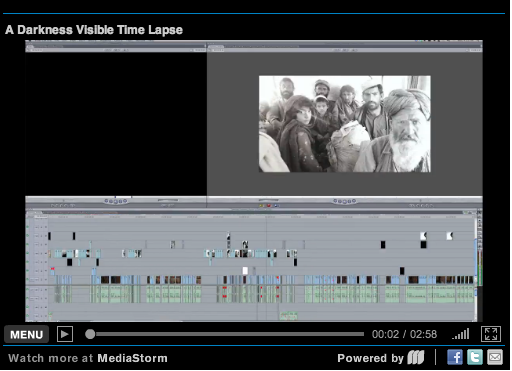Image resolution: width=512 pixels, height=371 pixels.
Task: Click the black-and-white photo in video
Action: [x=345, y=124]
